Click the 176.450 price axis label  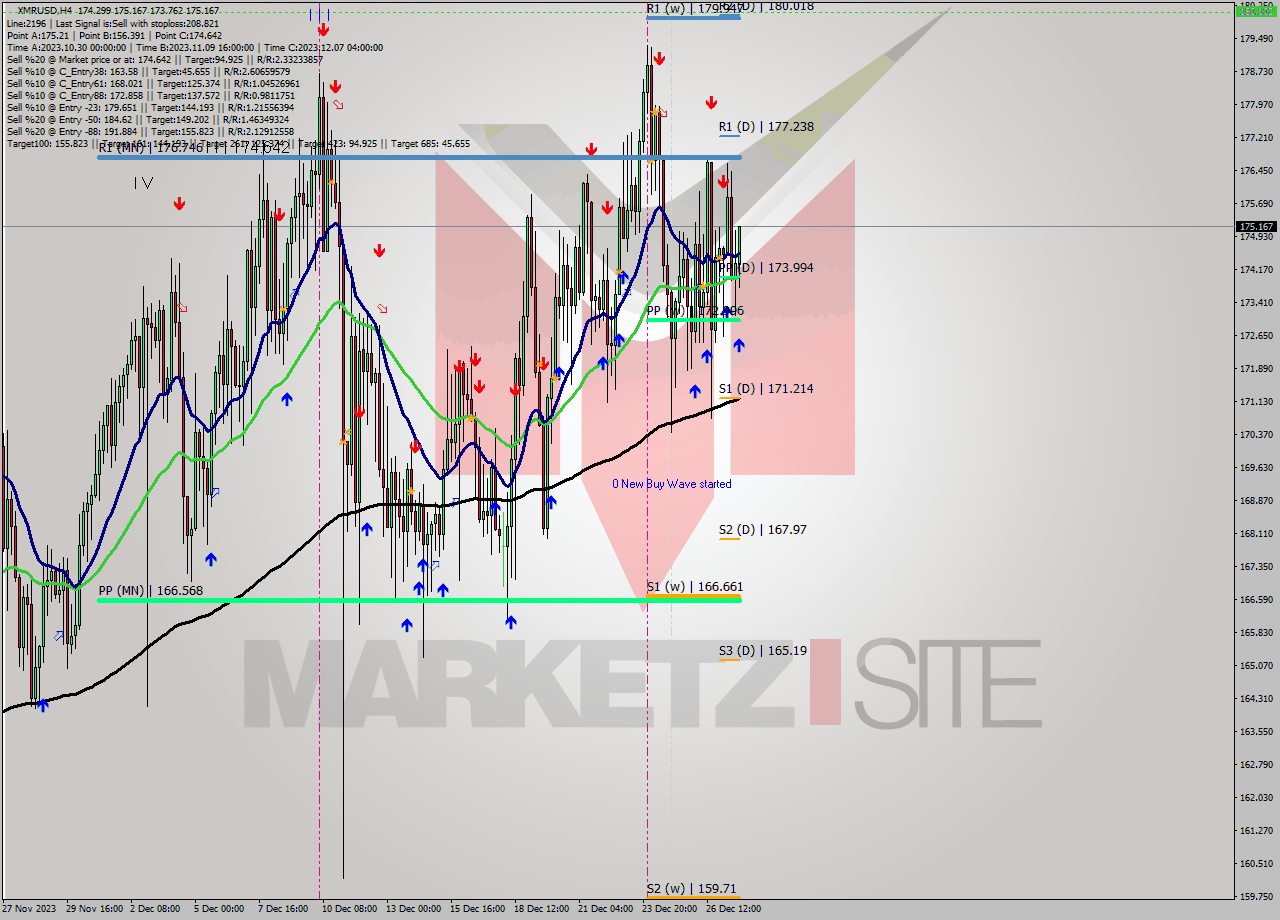[1256, 170]
